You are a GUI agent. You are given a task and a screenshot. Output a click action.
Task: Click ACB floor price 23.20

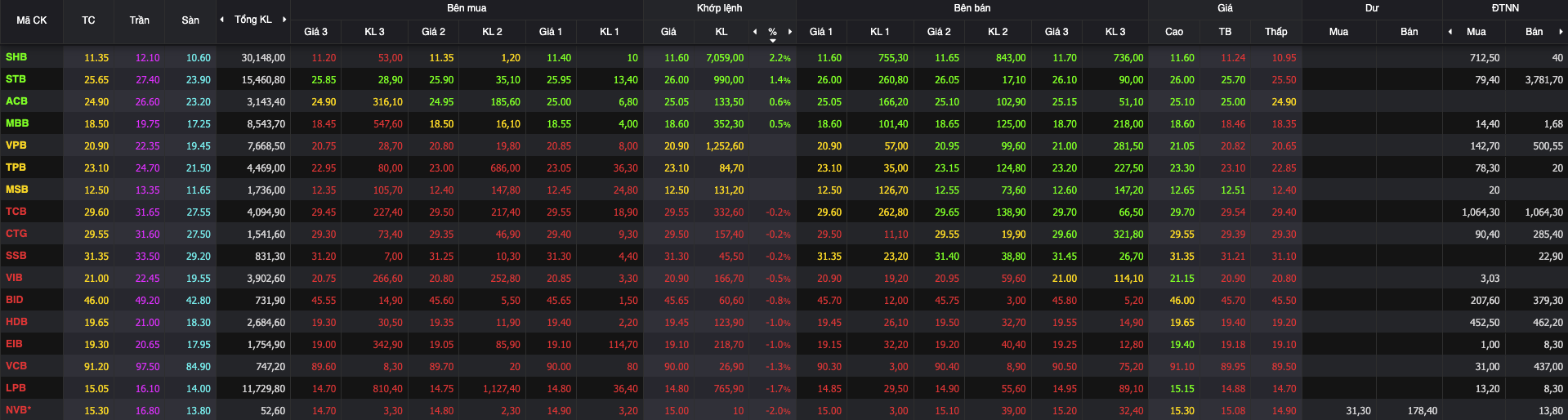pyautogui.click(x=198, y=102)
